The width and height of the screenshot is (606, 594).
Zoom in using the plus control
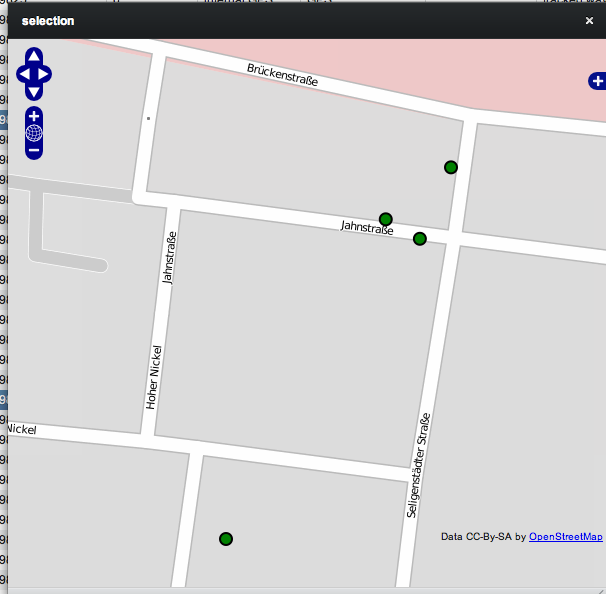tap(34, 116)
